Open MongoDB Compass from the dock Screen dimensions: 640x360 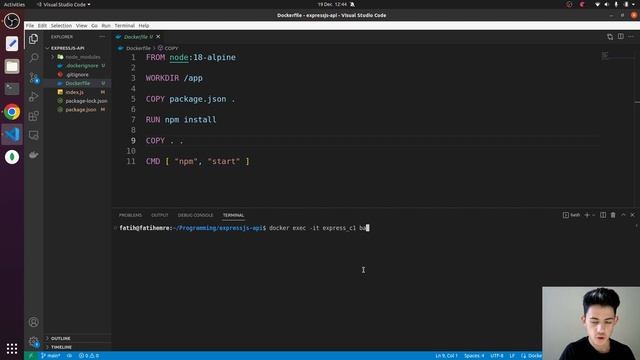pyautogui.click(x=12, y=157)
